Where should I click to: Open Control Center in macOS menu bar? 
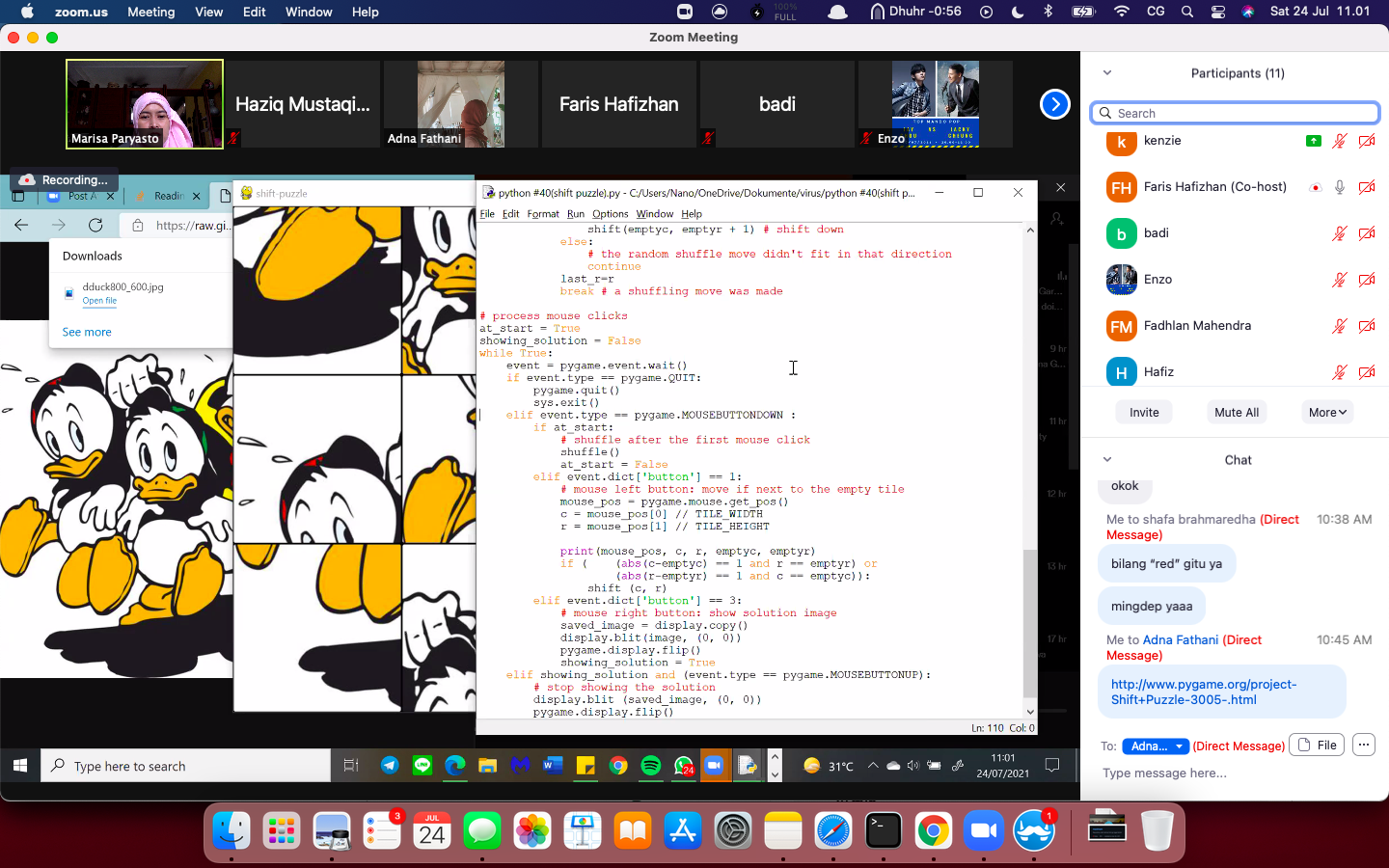pos(1218,12)
